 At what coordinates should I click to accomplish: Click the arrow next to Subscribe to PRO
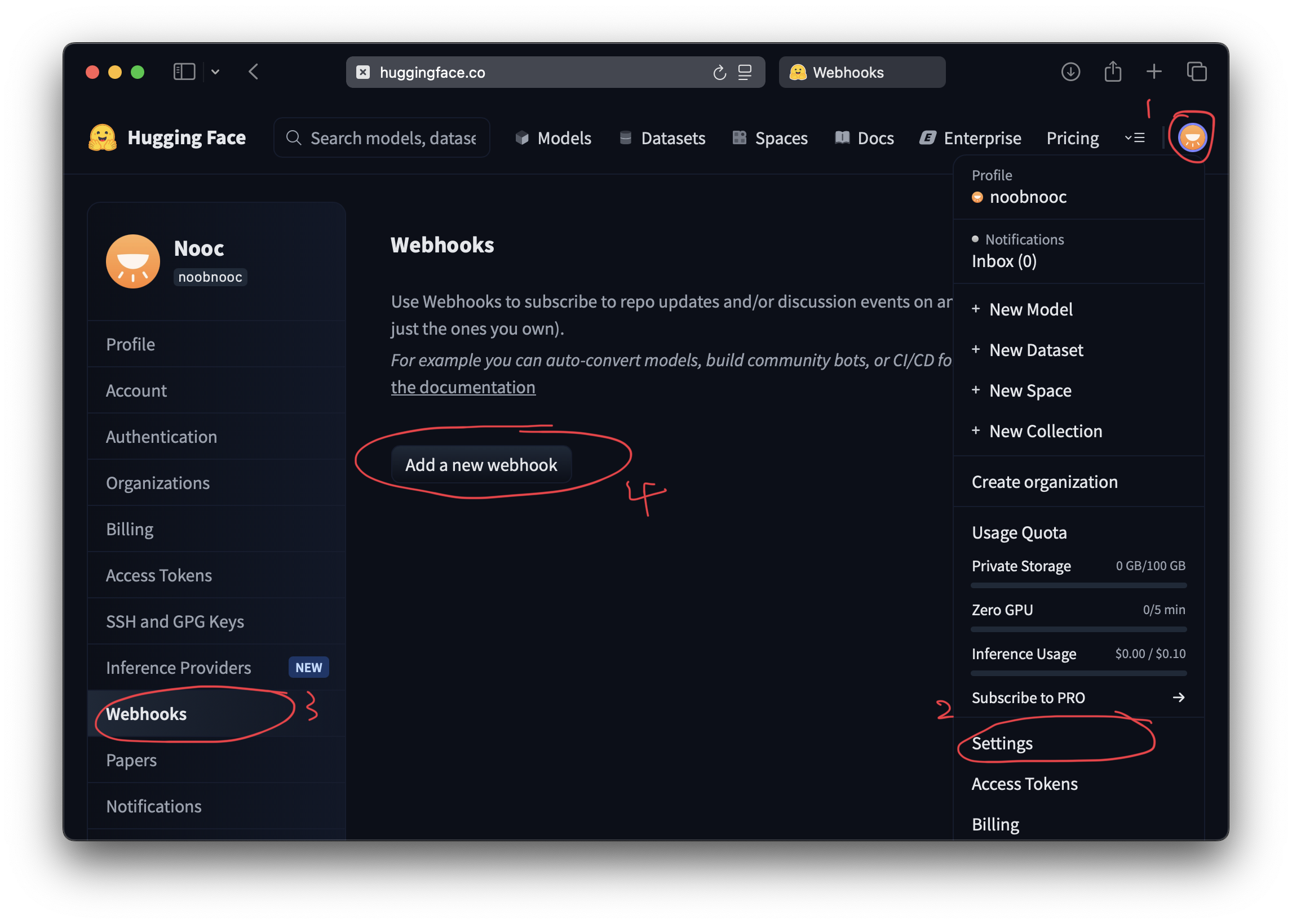click(1179, 697)
